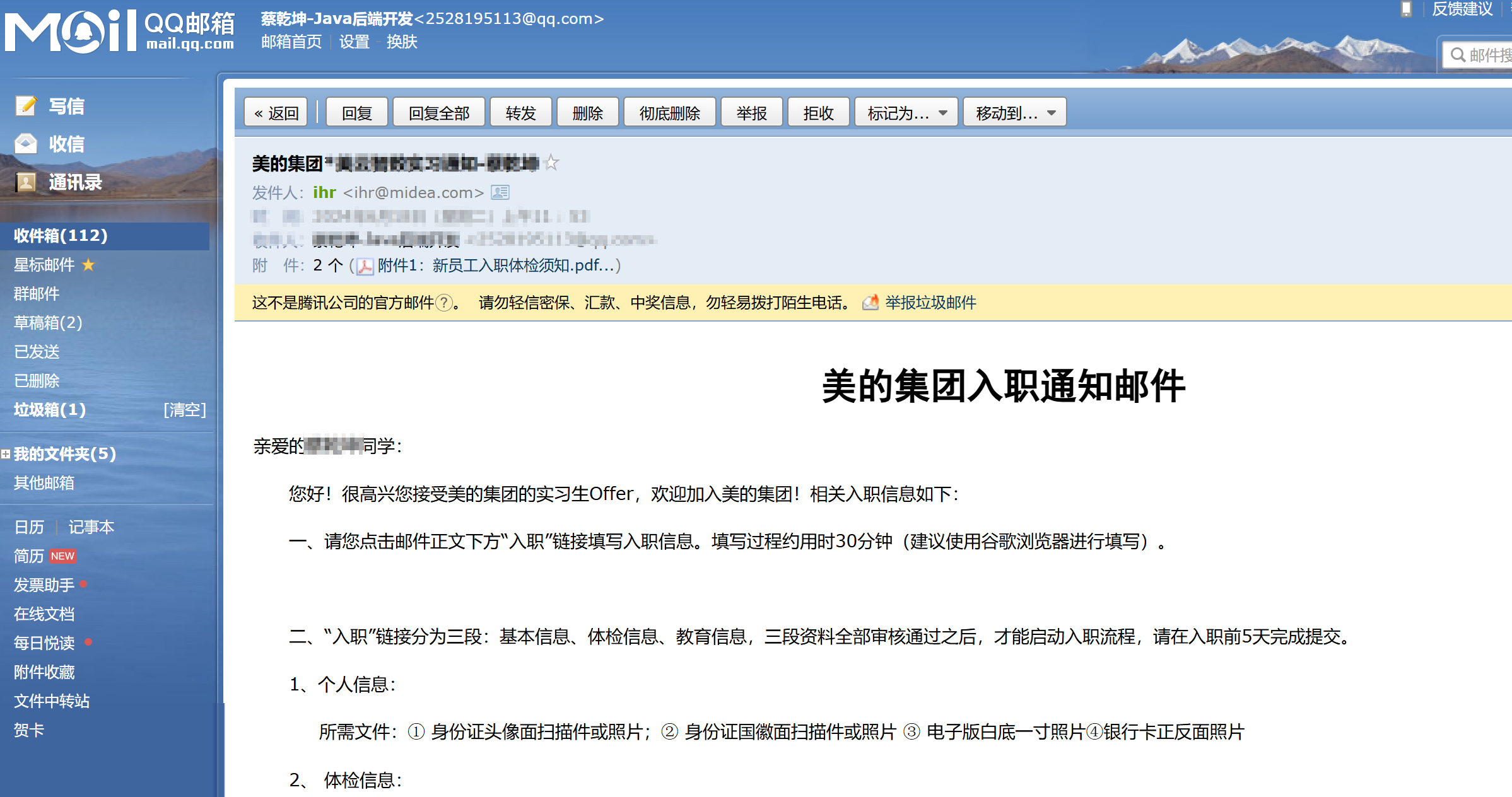Screen dimensions: 1512x797
Task: Click the compose mail pencil icon
Action: coord(26,106)
